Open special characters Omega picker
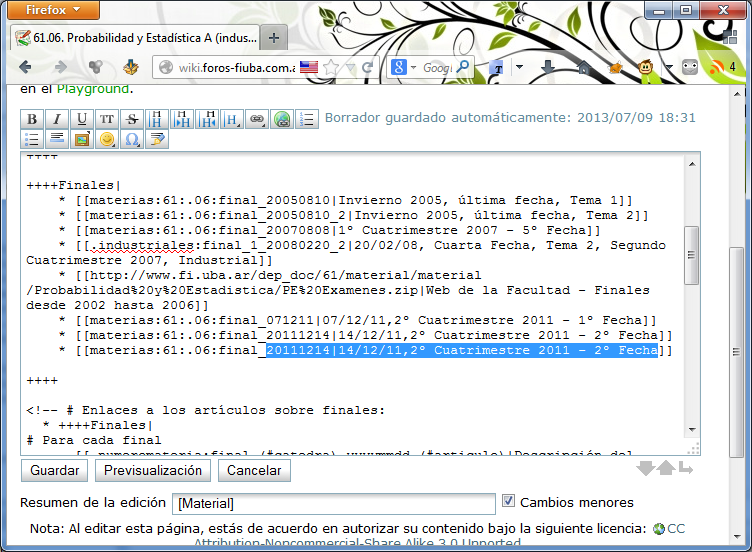Viewport: 752px width, 552px height. [x=132, y=139]
